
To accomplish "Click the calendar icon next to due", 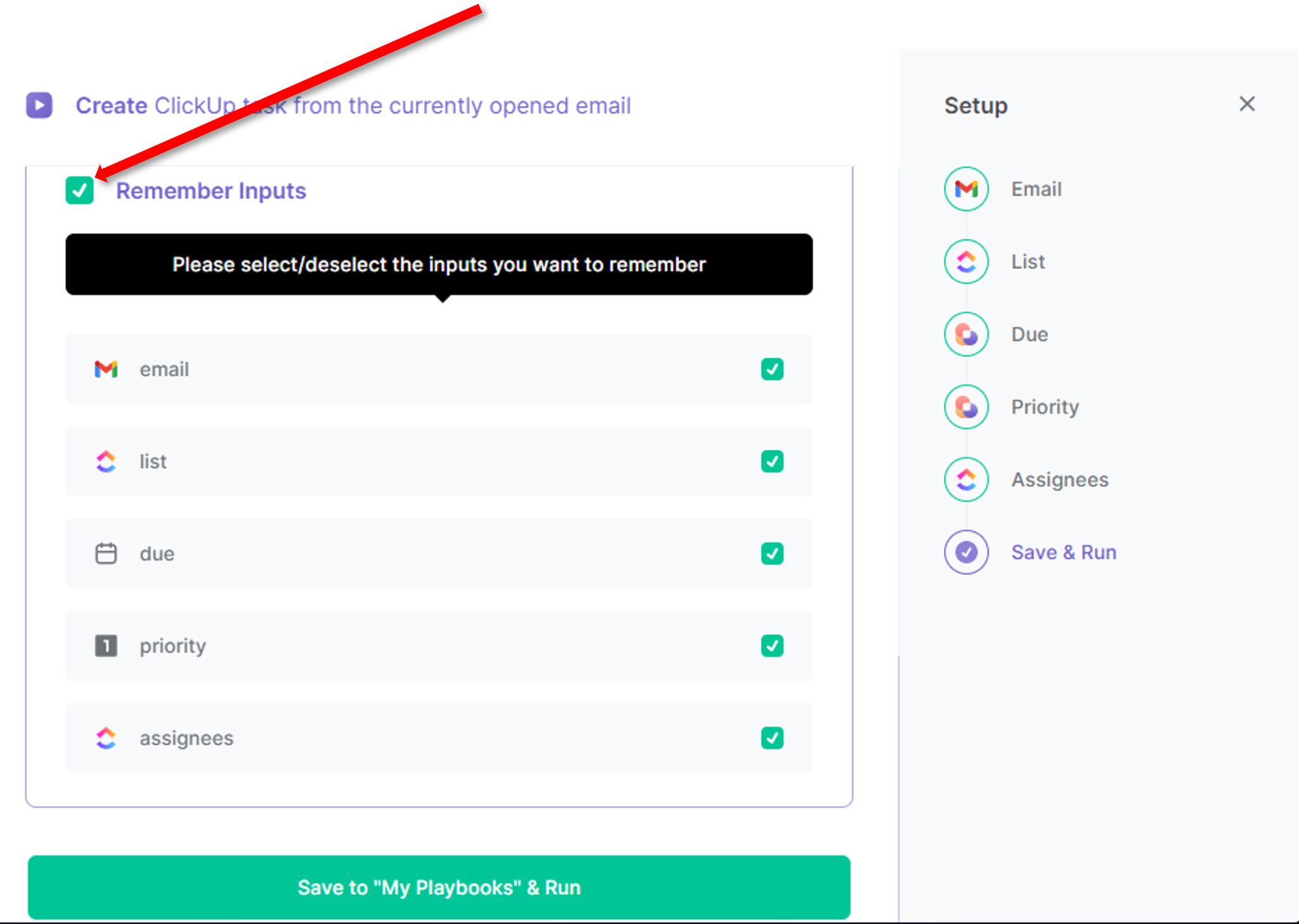I will click(x=107, y=553).
